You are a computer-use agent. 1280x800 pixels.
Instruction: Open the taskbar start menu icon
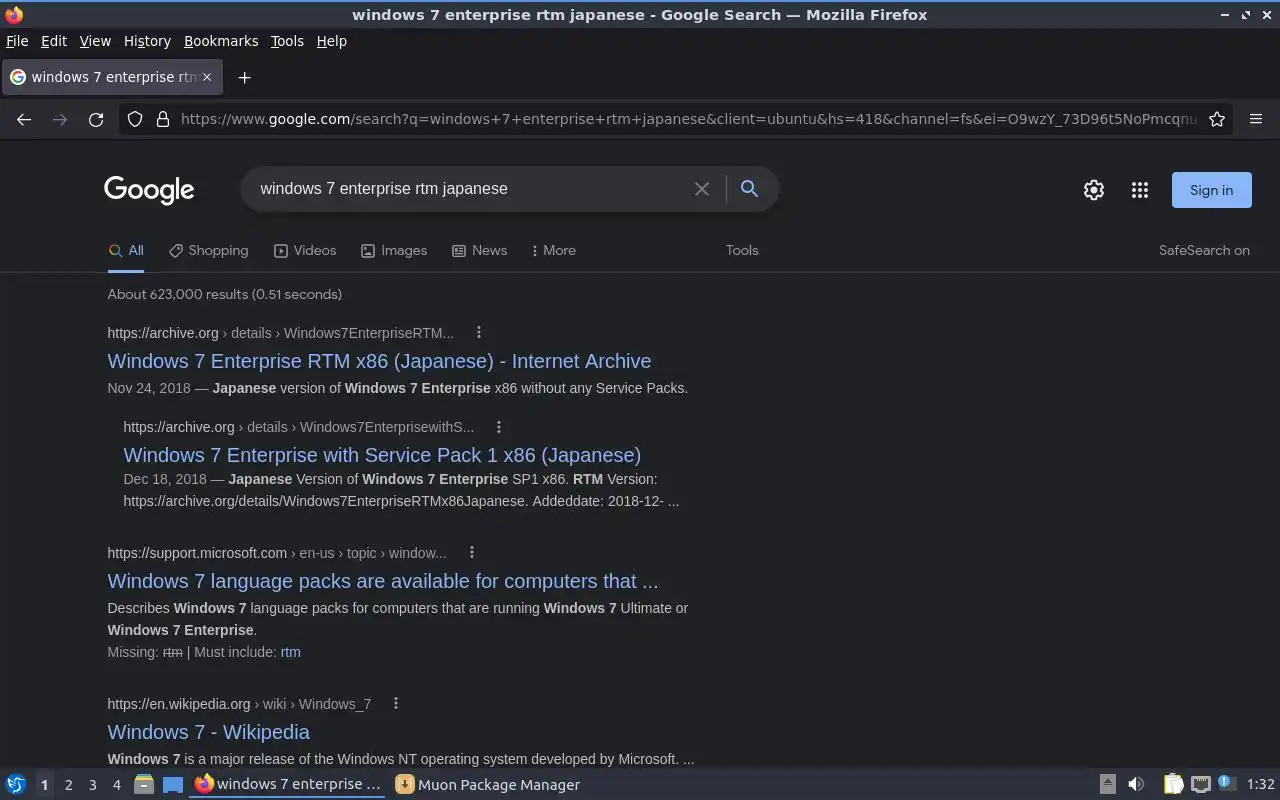tap(16, 784)
